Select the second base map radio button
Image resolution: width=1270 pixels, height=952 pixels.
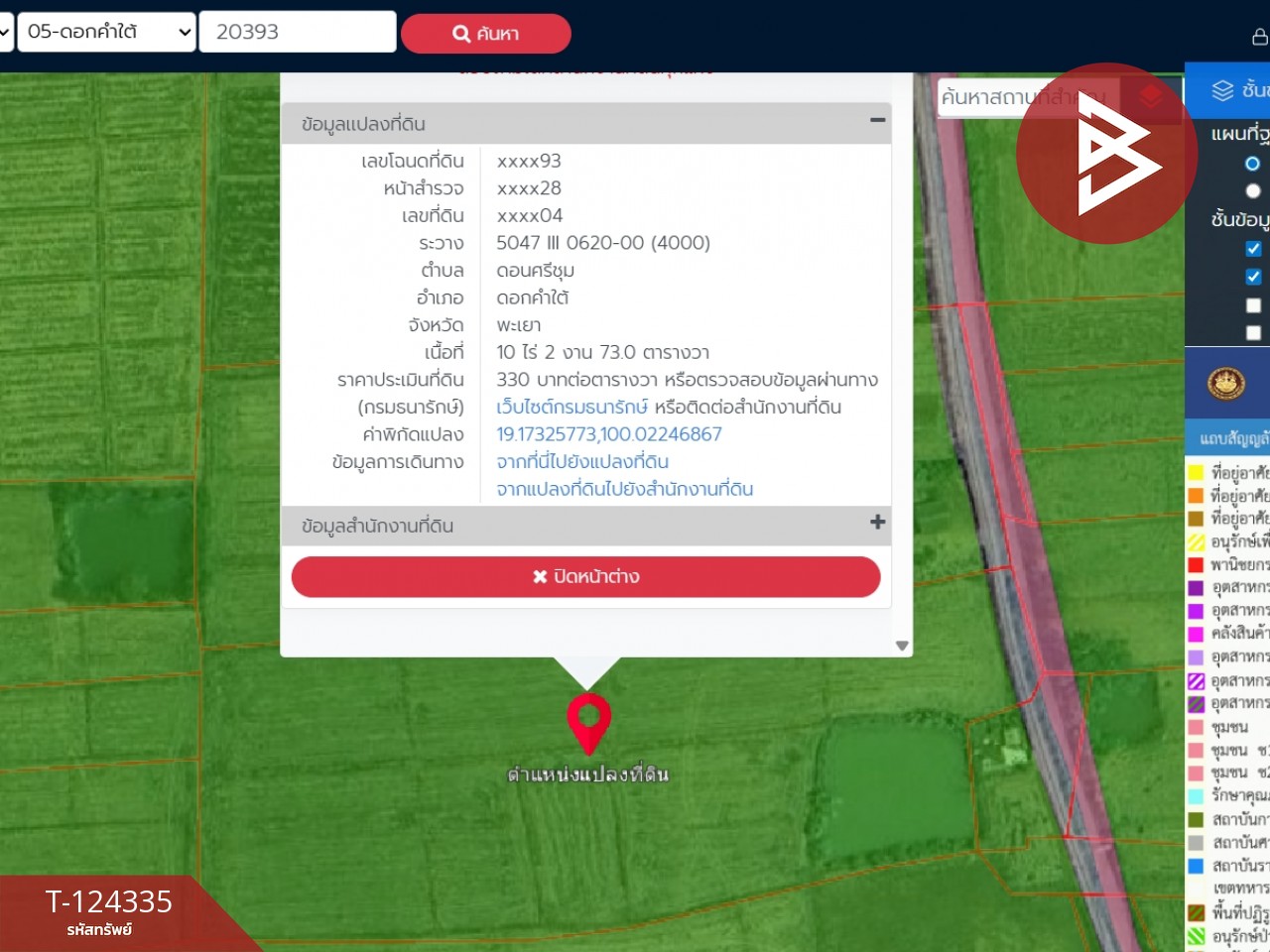tap(1252, 191)
